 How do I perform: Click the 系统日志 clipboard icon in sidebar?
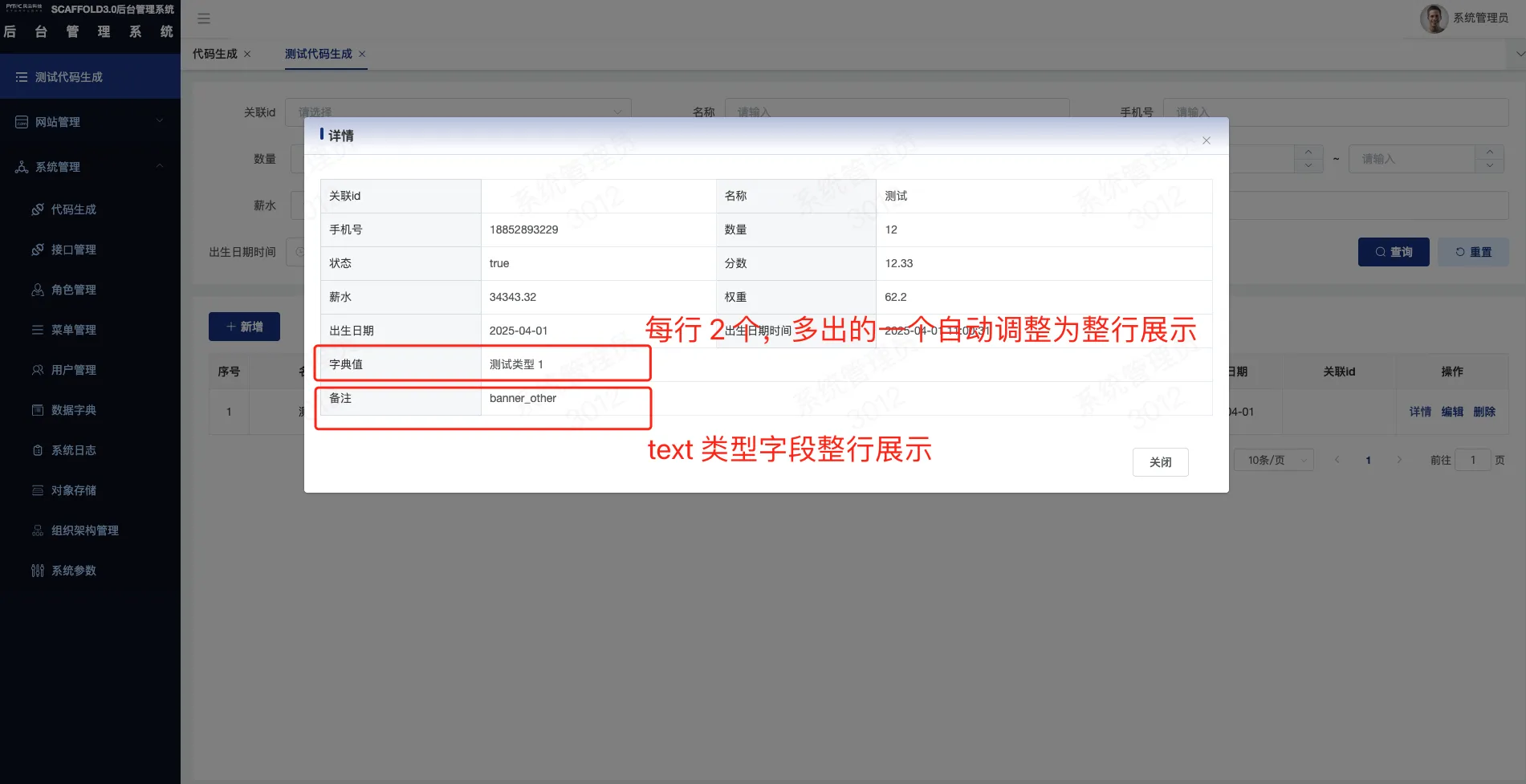(38, 450)
